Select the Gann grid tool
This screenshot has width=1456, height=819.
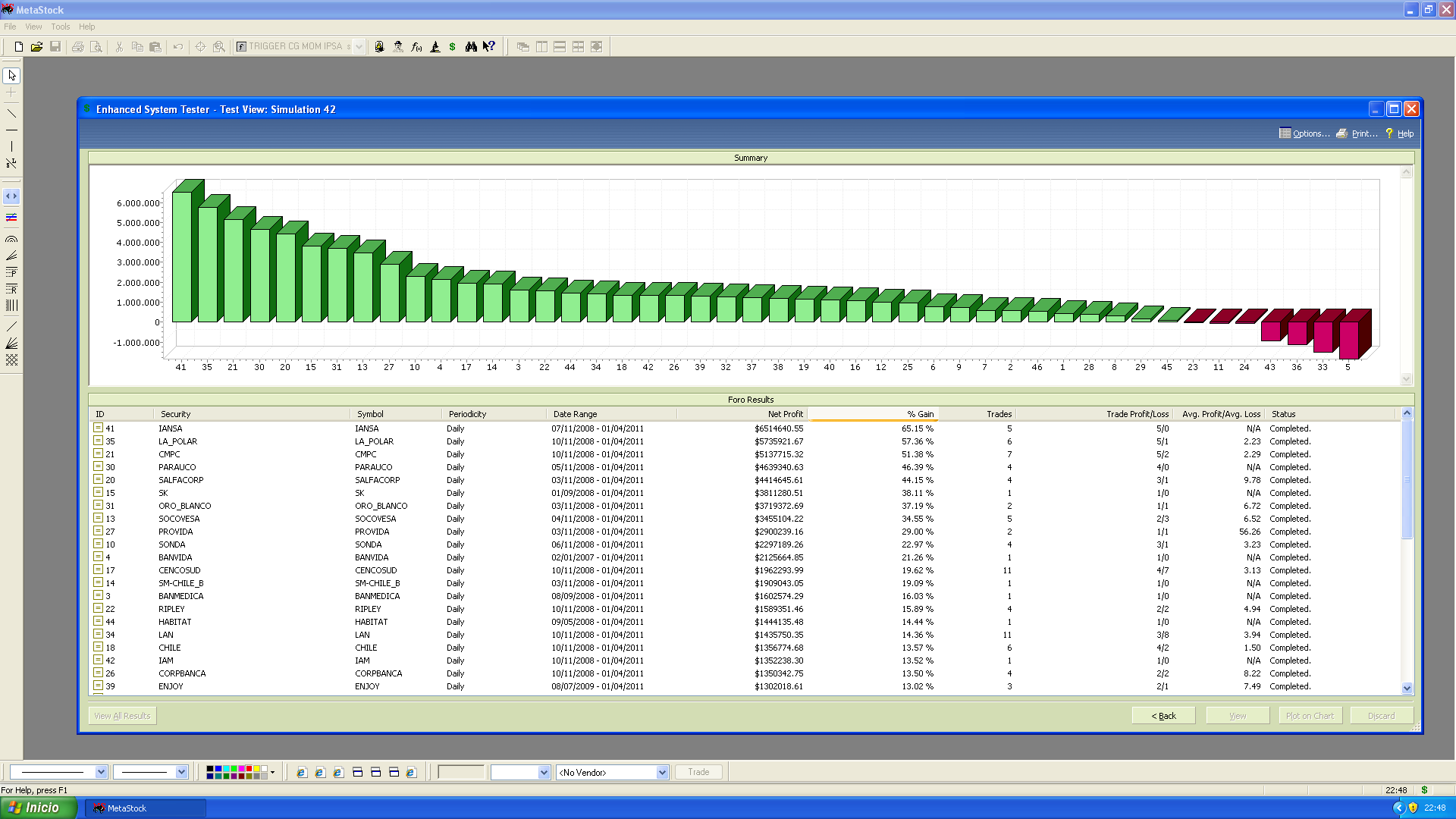11,360
